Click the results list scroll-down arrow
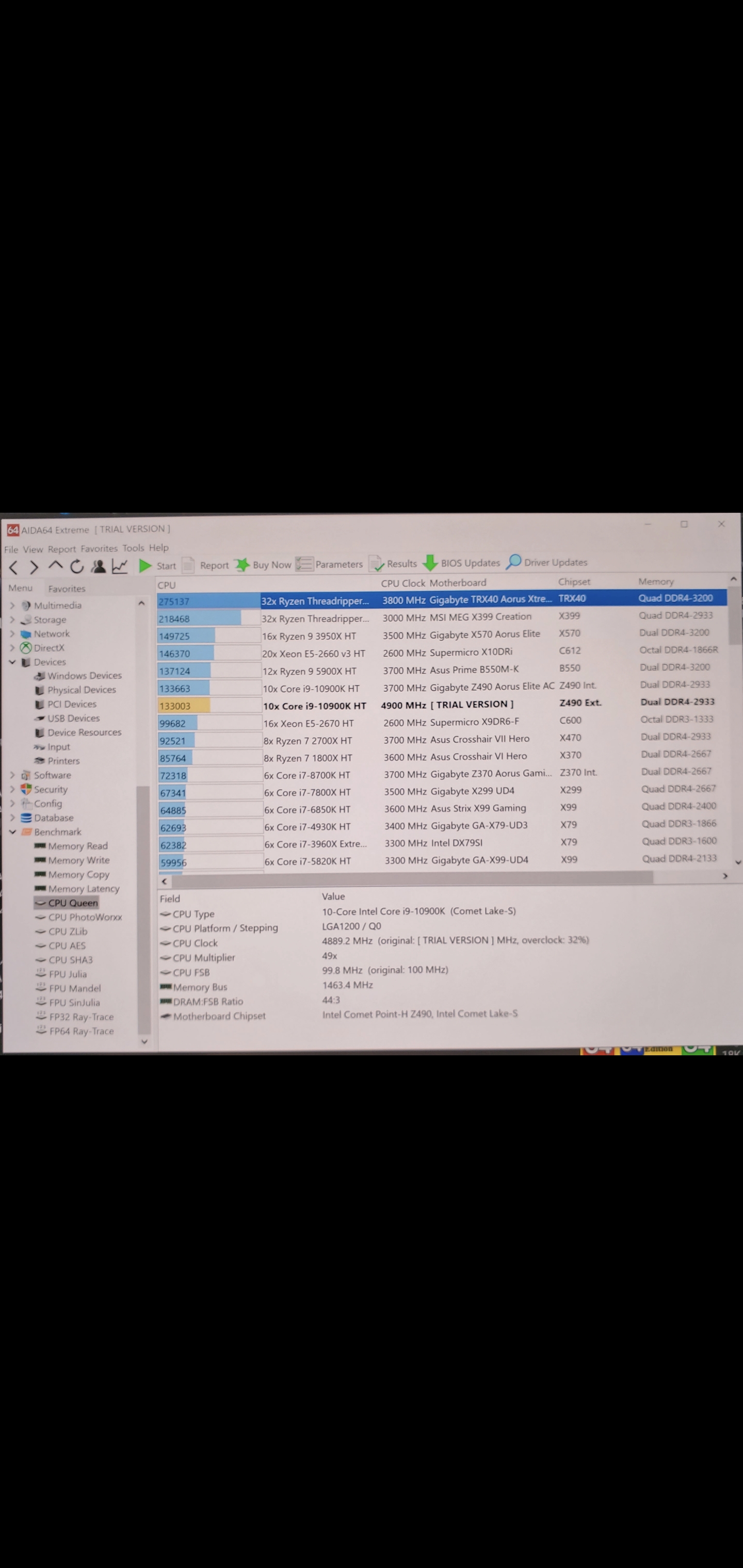 tap(738, 862)
